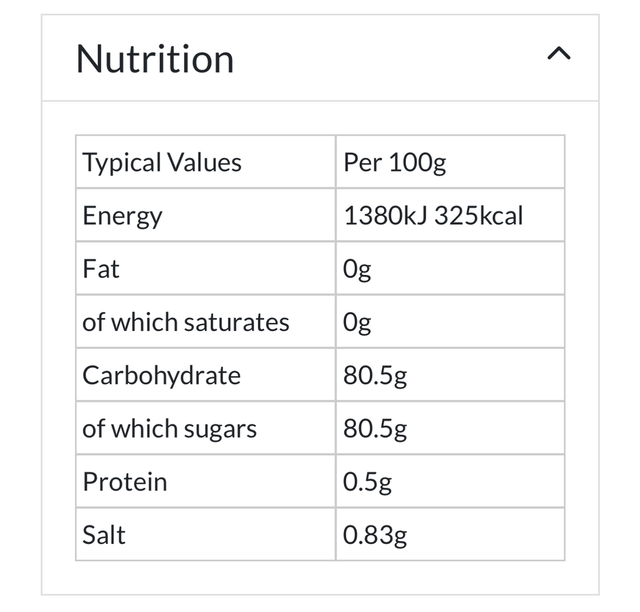The width and height of the screenshot is (640, 612).
Task: Select the Per 100g column header
Action: 394,162
